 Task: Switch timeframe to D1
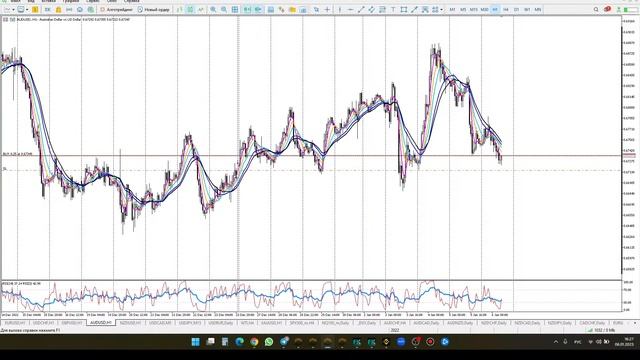(x=516, y=9)
